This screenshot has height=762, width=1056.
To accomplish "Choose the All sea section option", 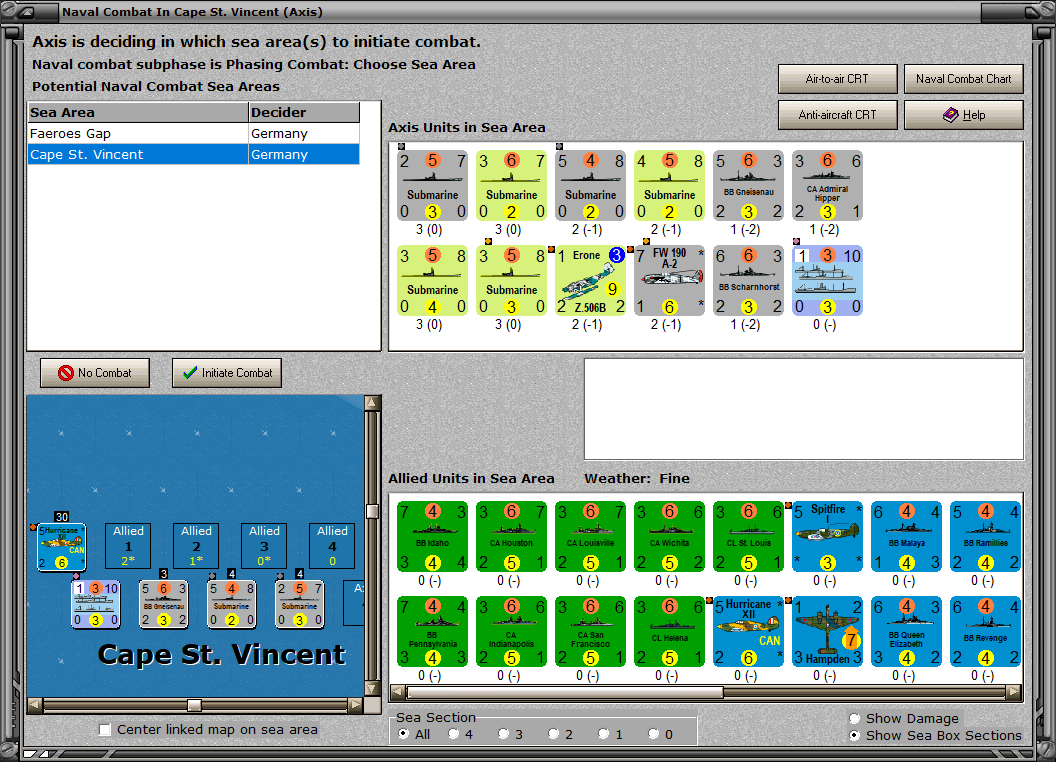I will [x=403, y=734].
